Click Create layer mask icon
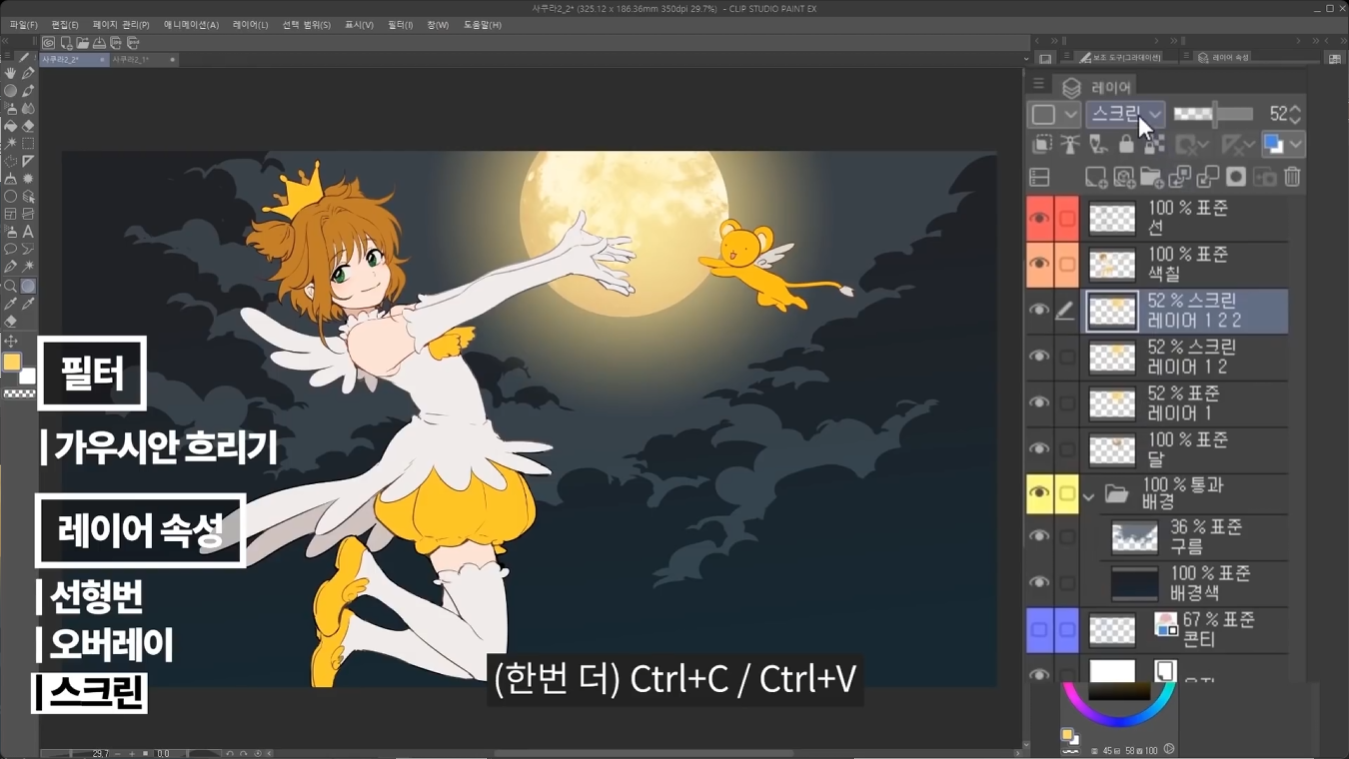Viewport: 1349px width, 759px height. pos(1236,177)
